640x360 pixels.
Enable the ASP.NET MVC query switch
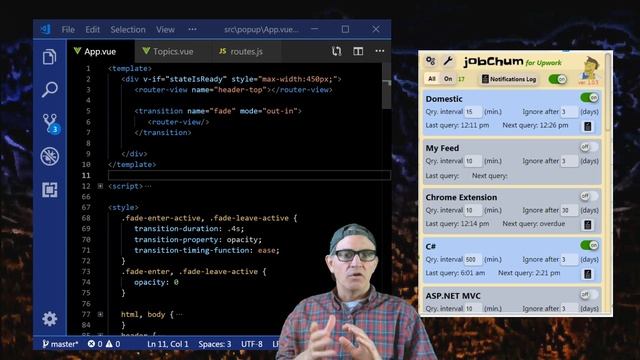pyautogui.click(x=589, y=294)
